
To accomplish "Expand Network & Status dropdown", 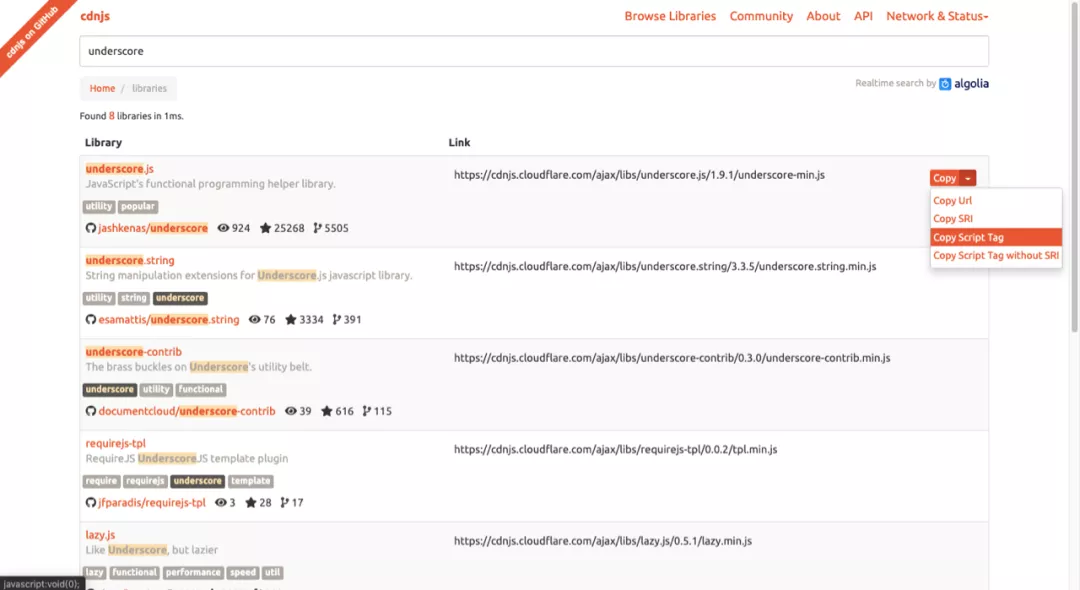I will (937, 16).
